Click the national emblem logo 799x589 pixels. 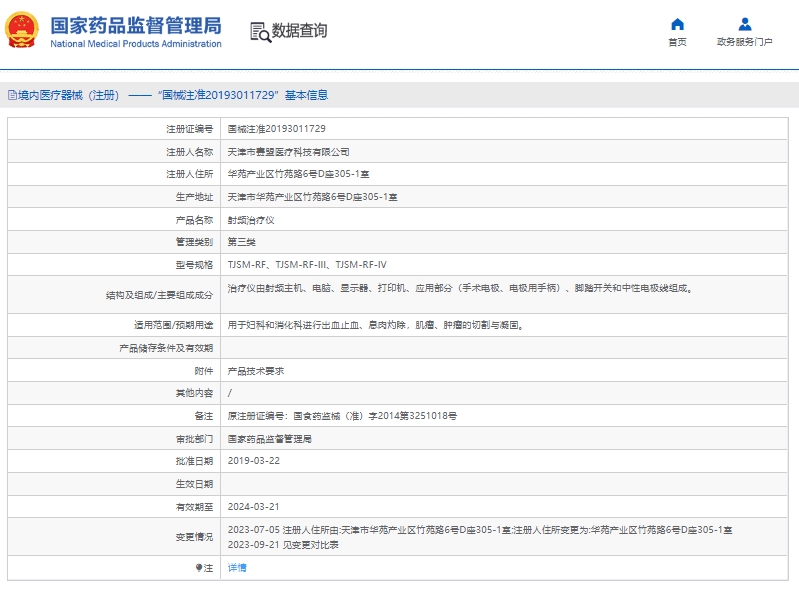click(21, 30)
